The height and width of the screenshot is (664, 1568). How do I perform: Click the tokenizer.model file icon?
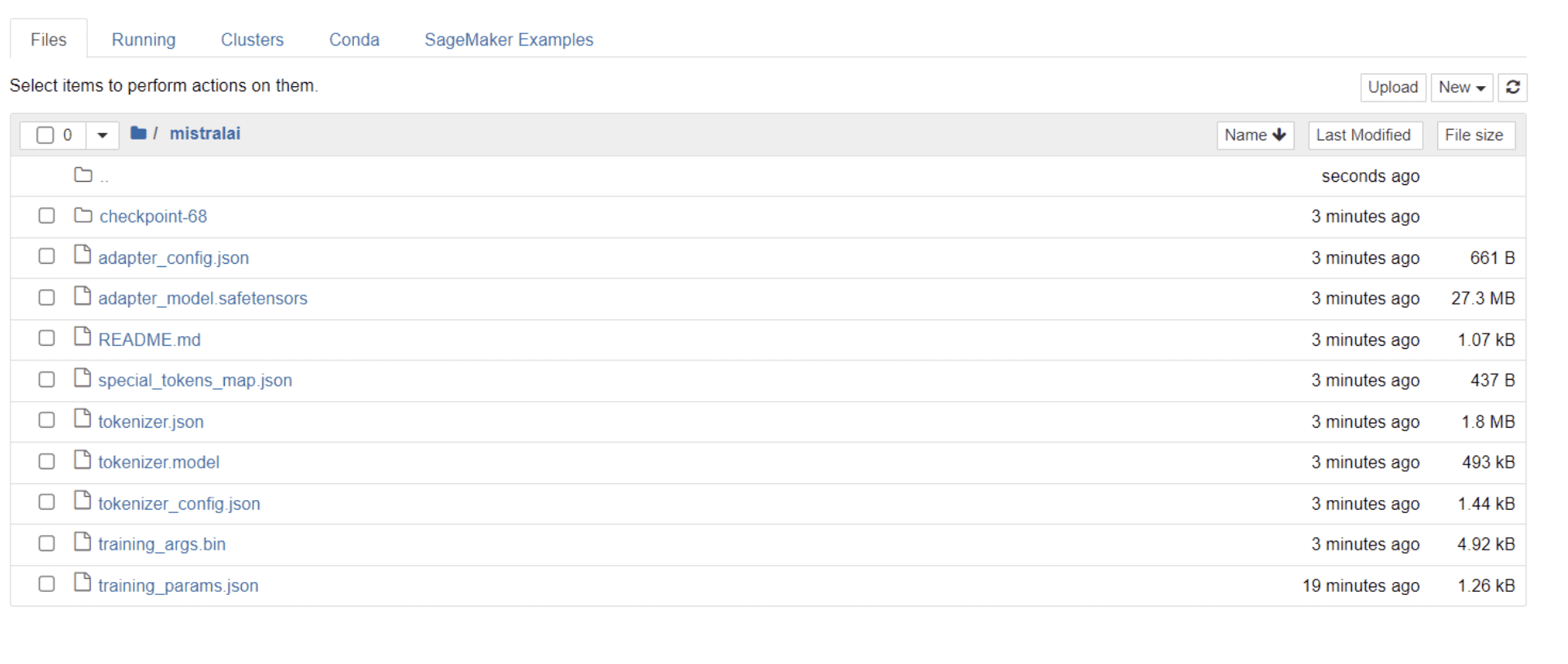(82, 460)
